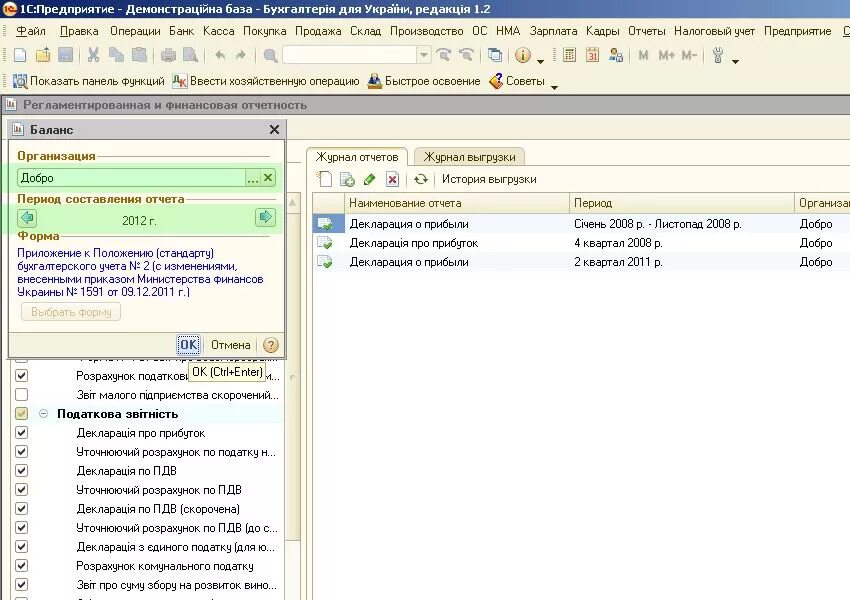Open the Файл menu
Viewport: 850px width, 600px height.
click(31, 31)
